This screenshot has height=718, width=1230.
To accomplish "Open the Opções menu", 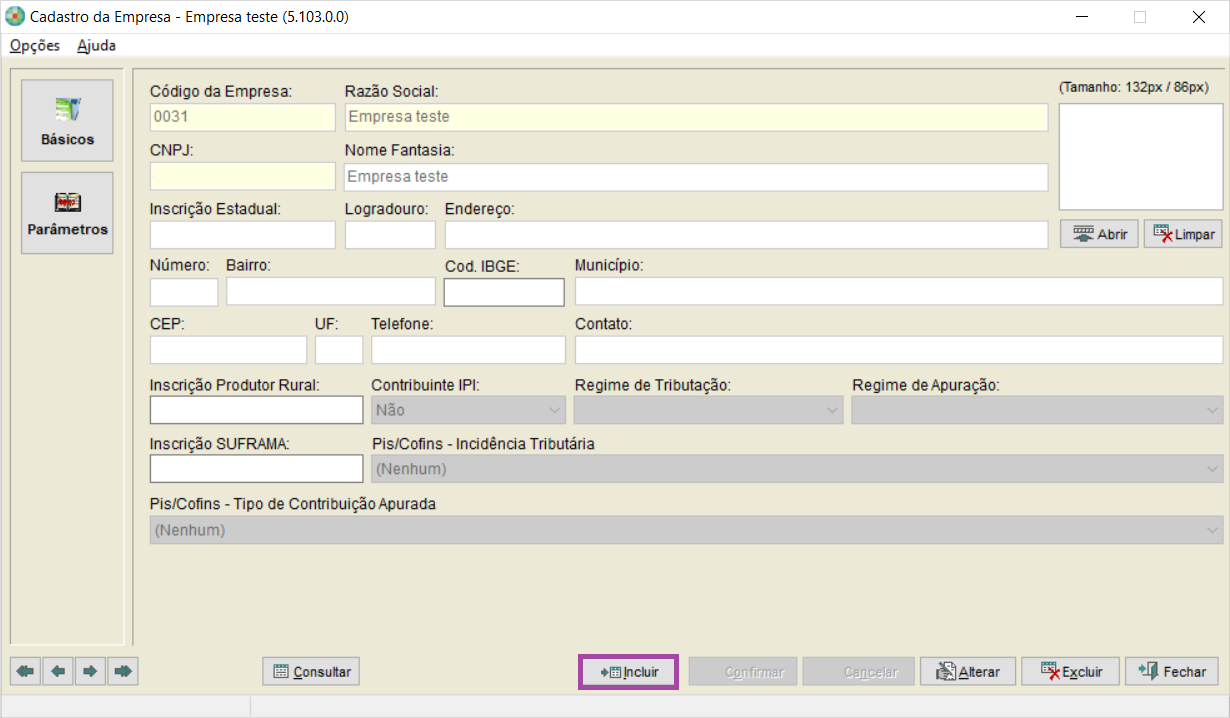I will coord(35,45).
